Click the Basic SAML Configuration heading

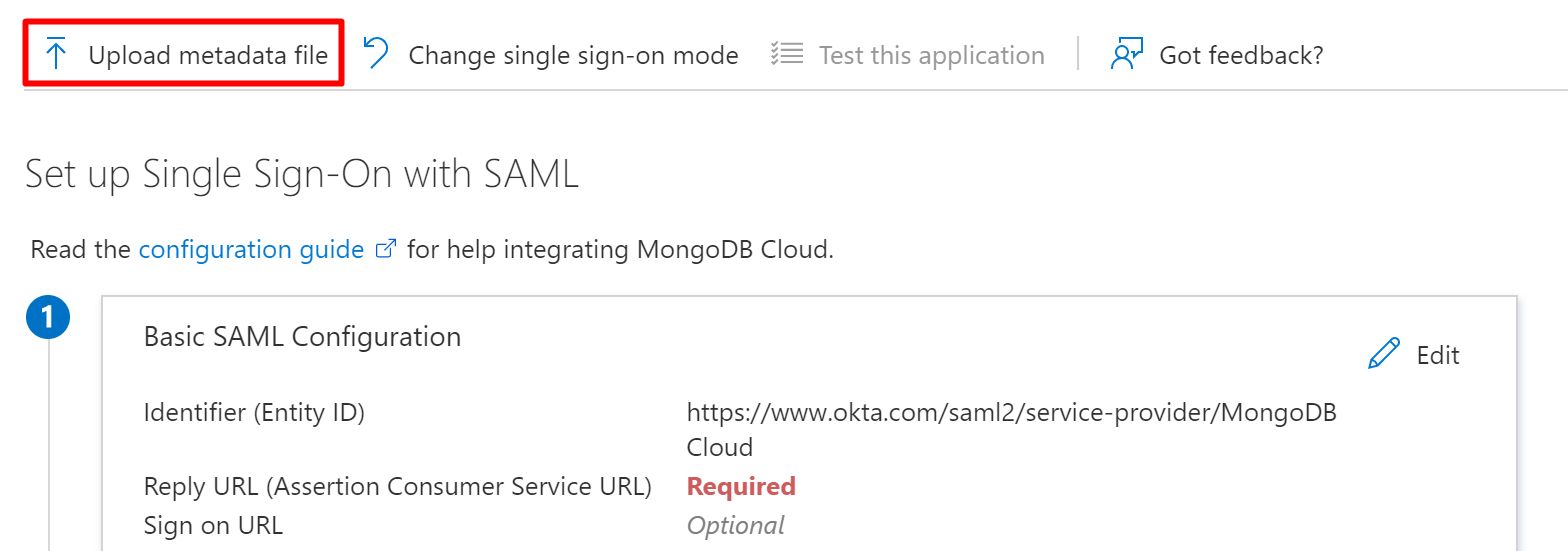pyautogui.click(x=302, y=337)
